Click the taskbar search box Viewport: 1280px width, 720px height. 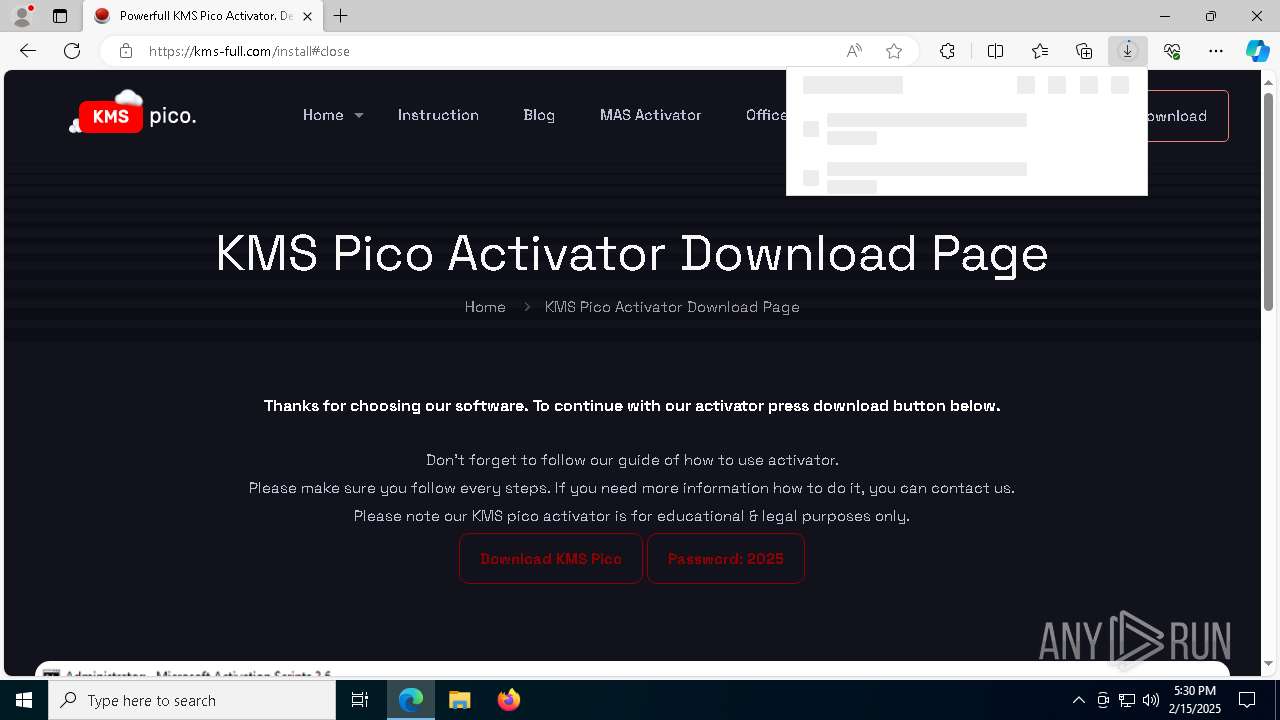[x=192, y=700]
